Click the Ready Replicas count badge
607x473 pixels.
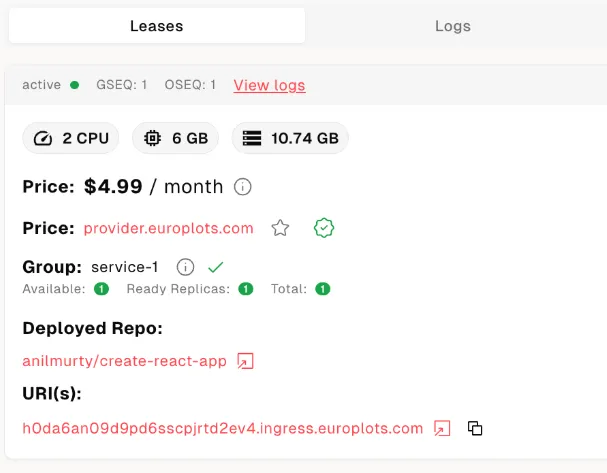(x=245, y=289)
